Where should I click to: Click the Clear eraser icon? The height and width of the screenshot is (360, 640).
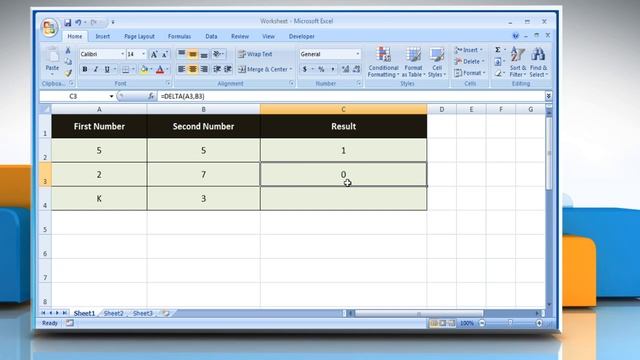(x=498, y=73)
